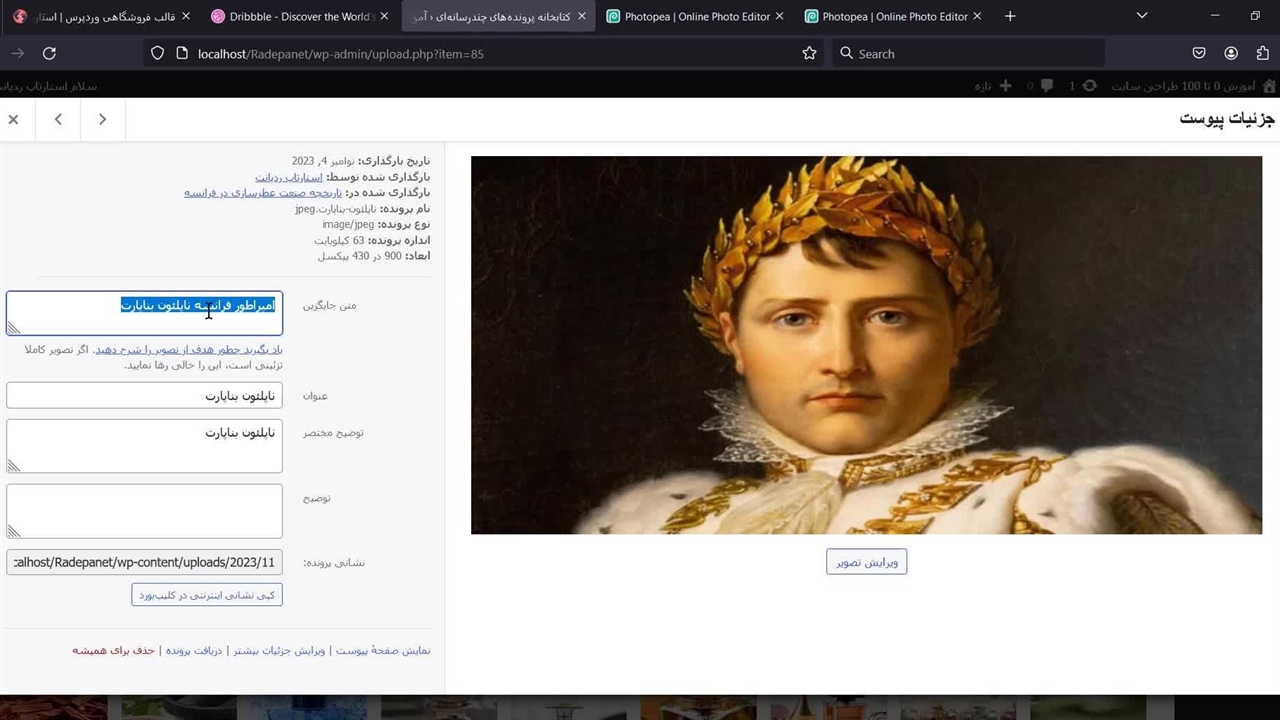Open the browser extensions puzzle icon
The height and width of the screenshot is (720, 1280).
[x=1263, y=53]
